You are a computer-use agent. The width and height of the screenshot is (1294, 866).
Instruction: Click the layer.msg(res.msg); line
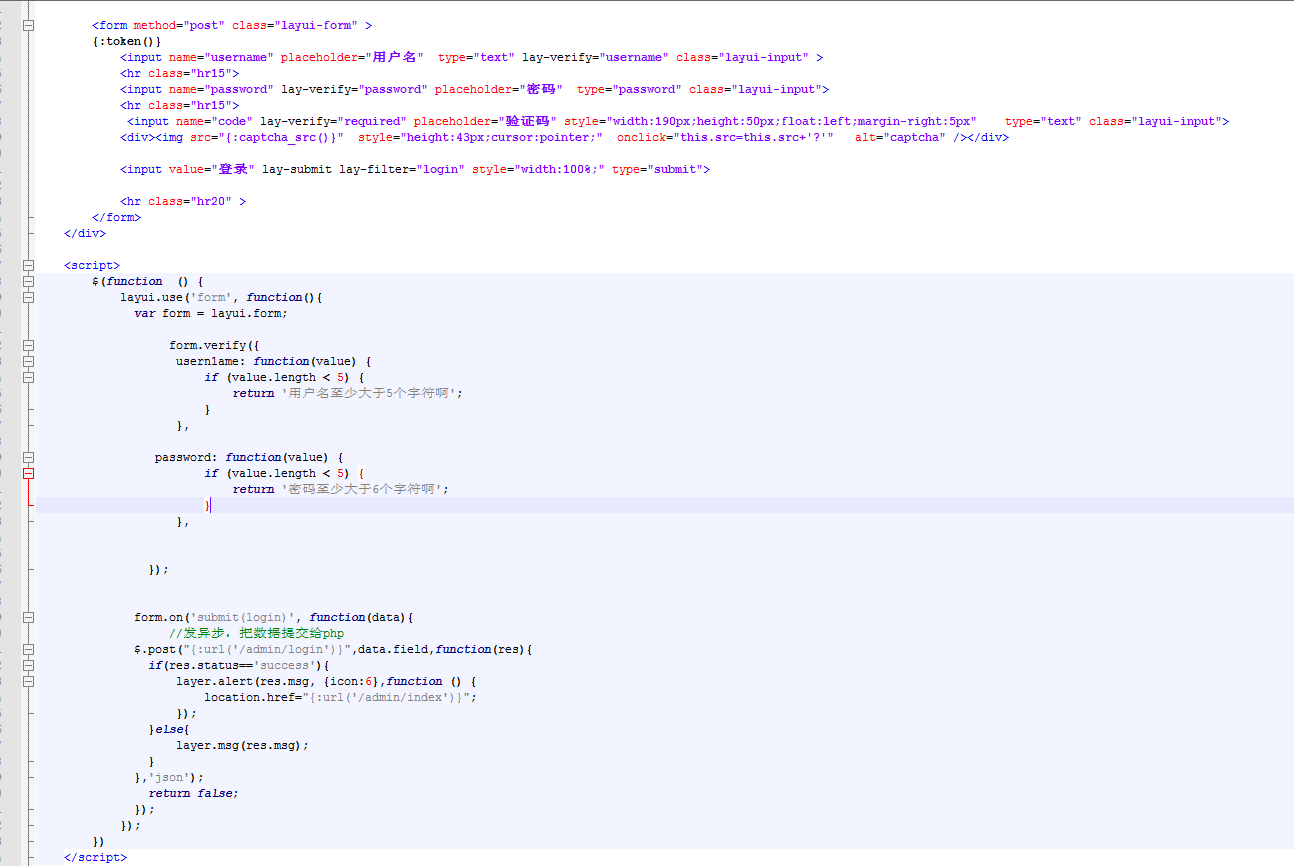click(243, 745)
